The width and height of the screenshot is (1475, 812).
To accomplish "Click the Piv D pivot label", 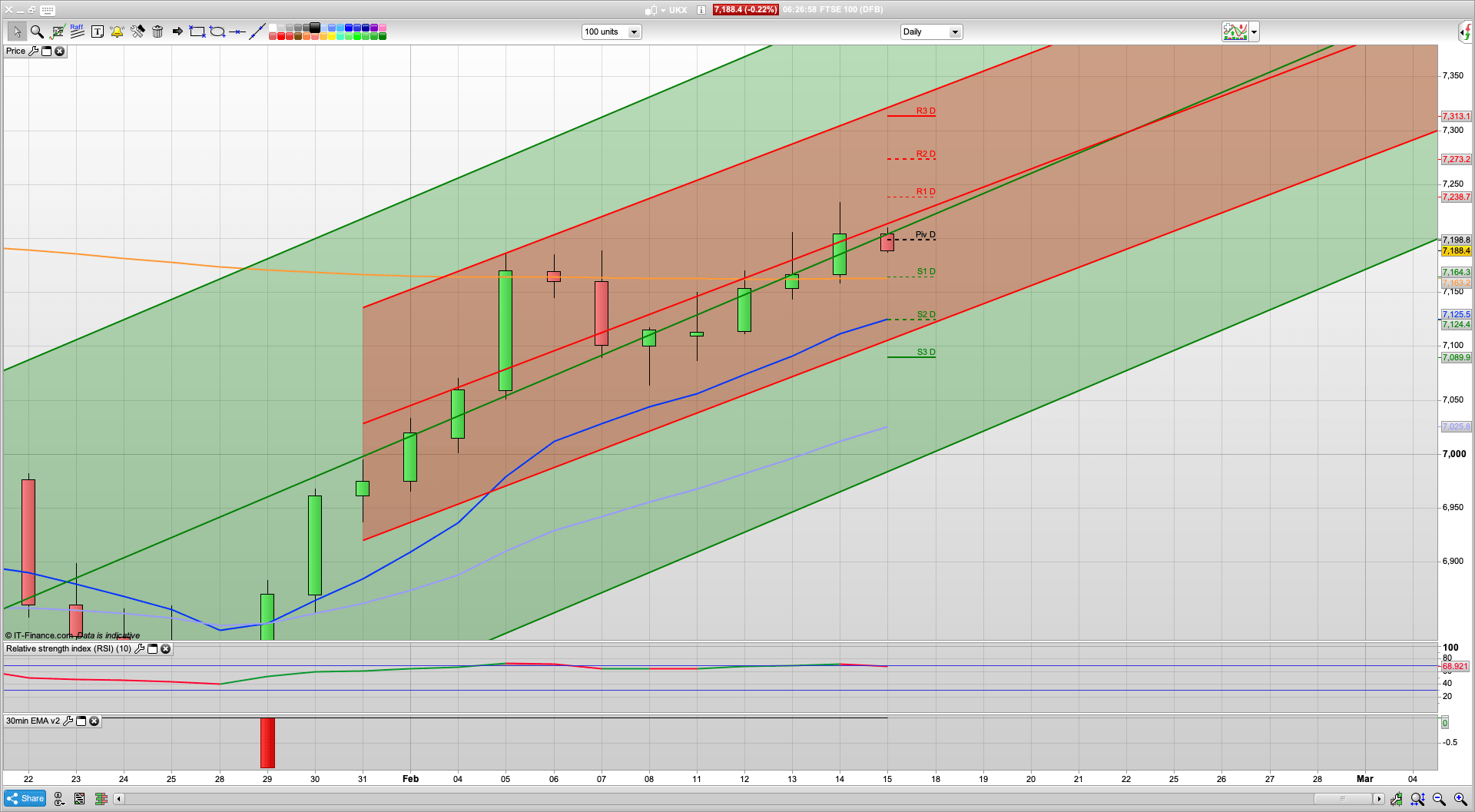I will (926, 234).
